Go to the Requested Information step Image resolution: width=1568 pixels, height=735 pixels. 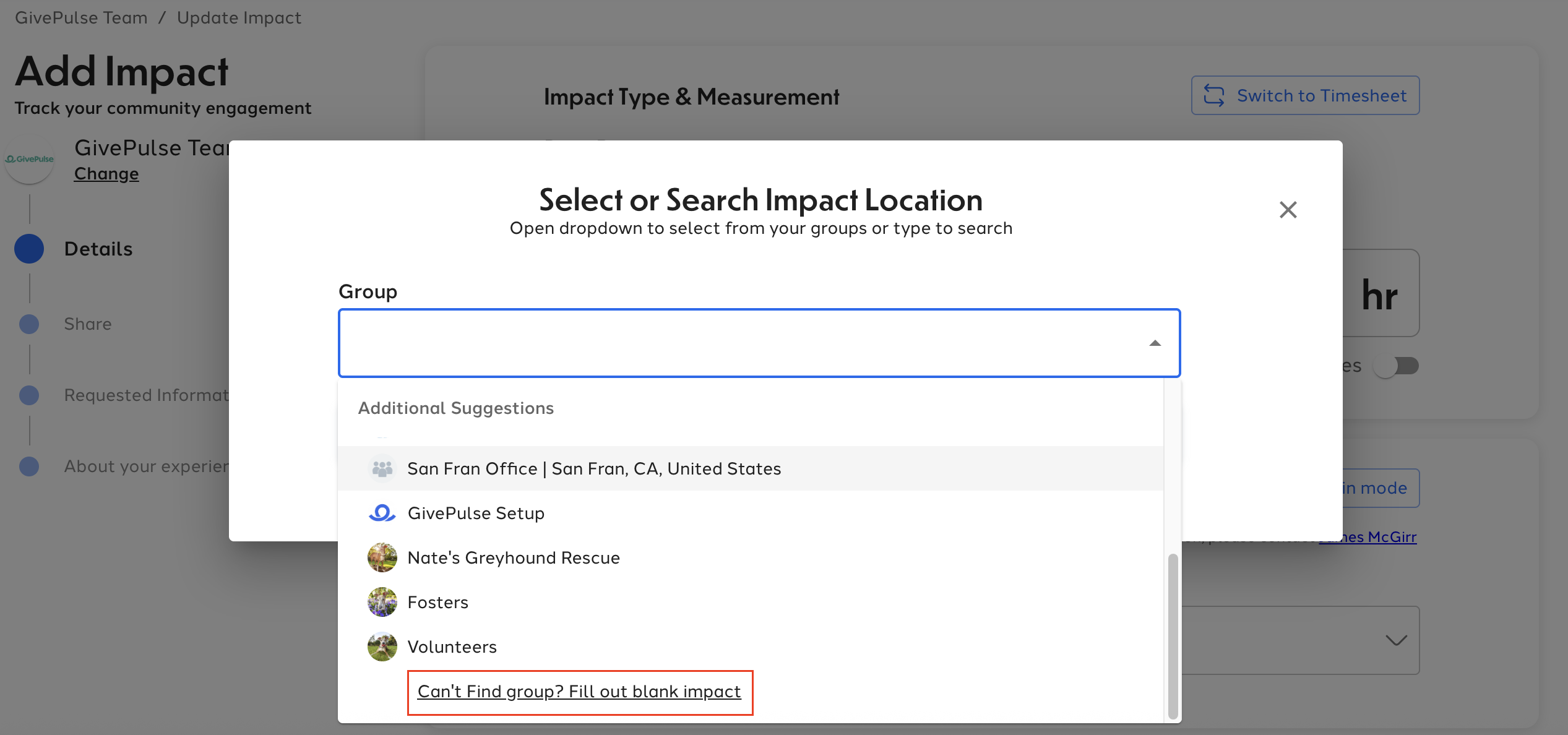coord(124,395)
